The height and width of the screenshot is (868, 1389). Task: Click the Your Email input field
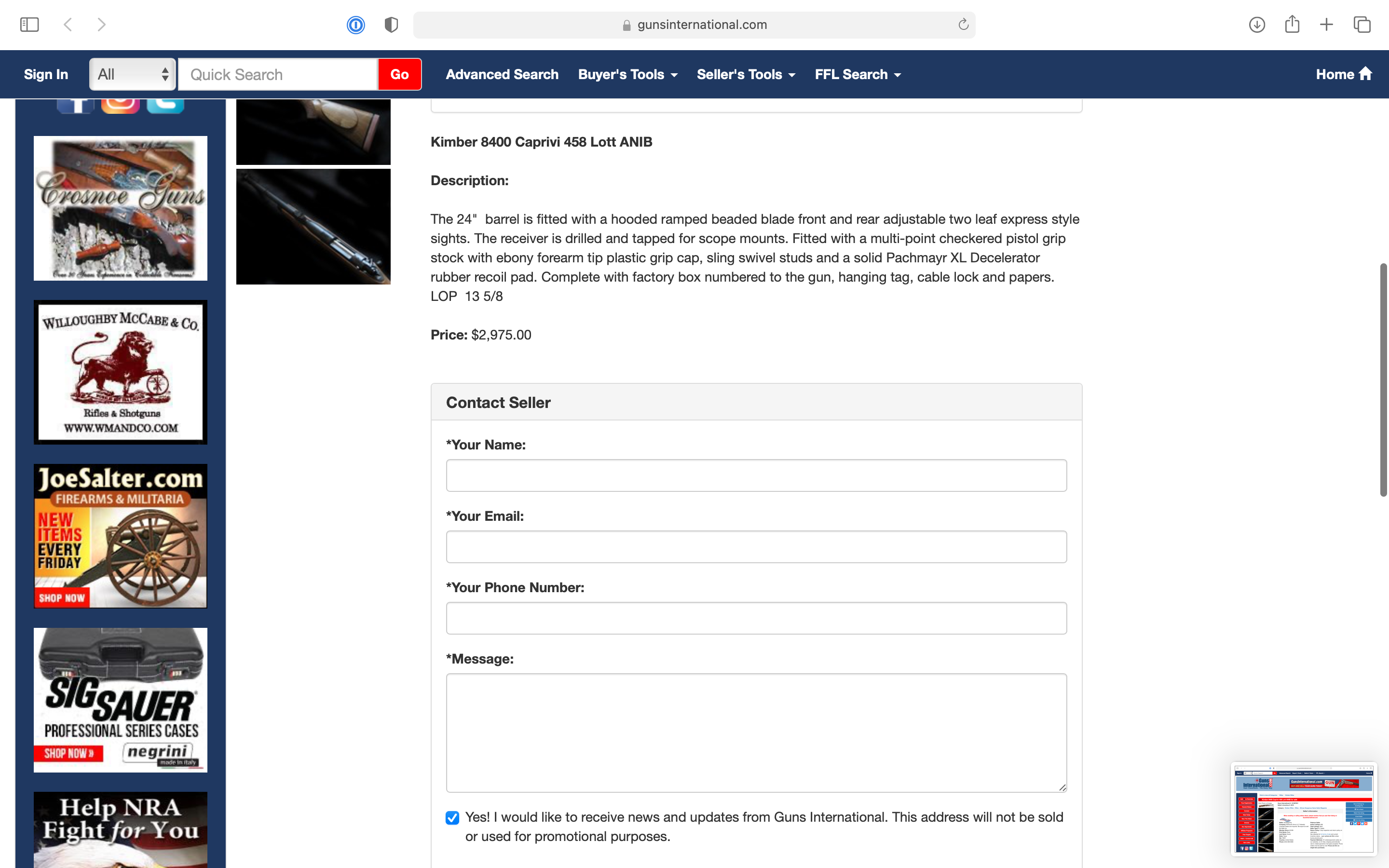(x=756, y=546)
